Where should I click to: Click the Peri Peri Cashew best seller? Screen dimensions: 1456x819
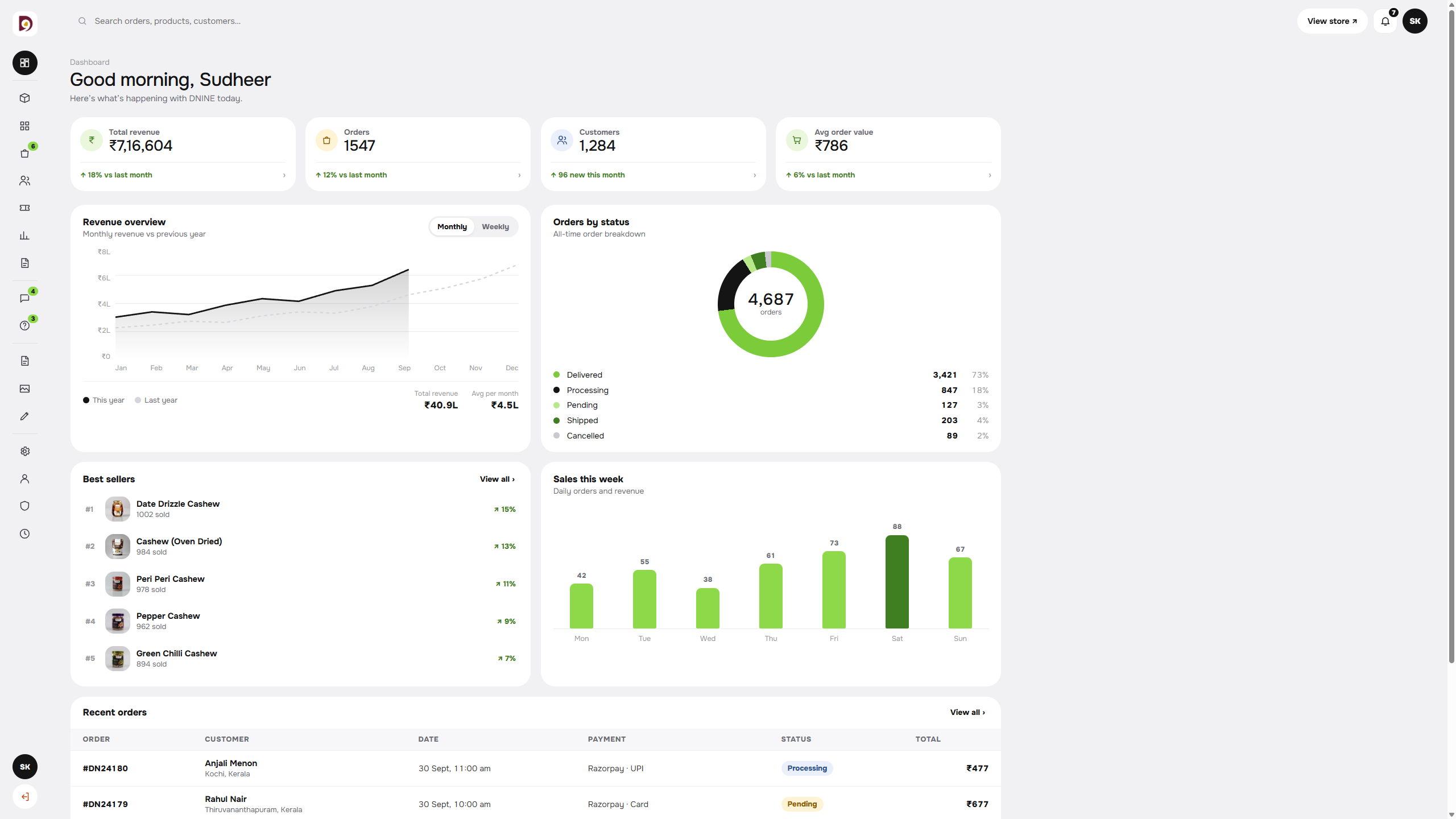[x=300, y=584]
